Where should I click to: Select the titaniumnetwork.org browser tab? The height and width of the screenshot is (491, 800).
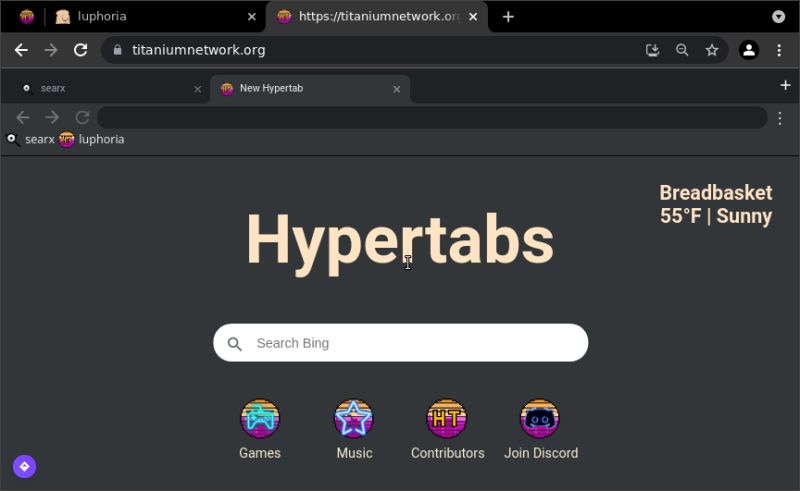pos(377,17)
